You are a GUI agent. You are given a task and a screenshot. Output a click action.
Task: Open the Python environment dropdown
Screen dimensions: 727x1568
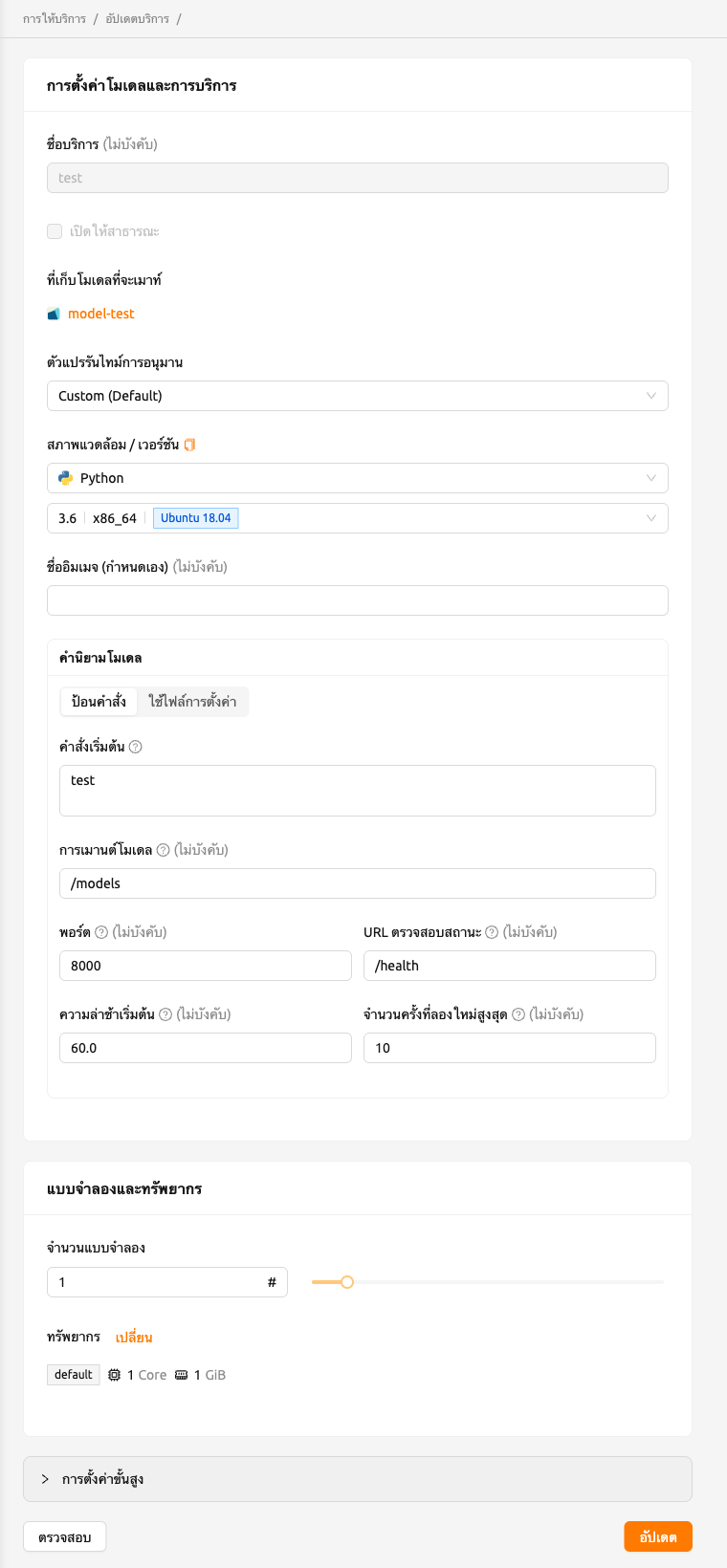[x=358, y=478]
